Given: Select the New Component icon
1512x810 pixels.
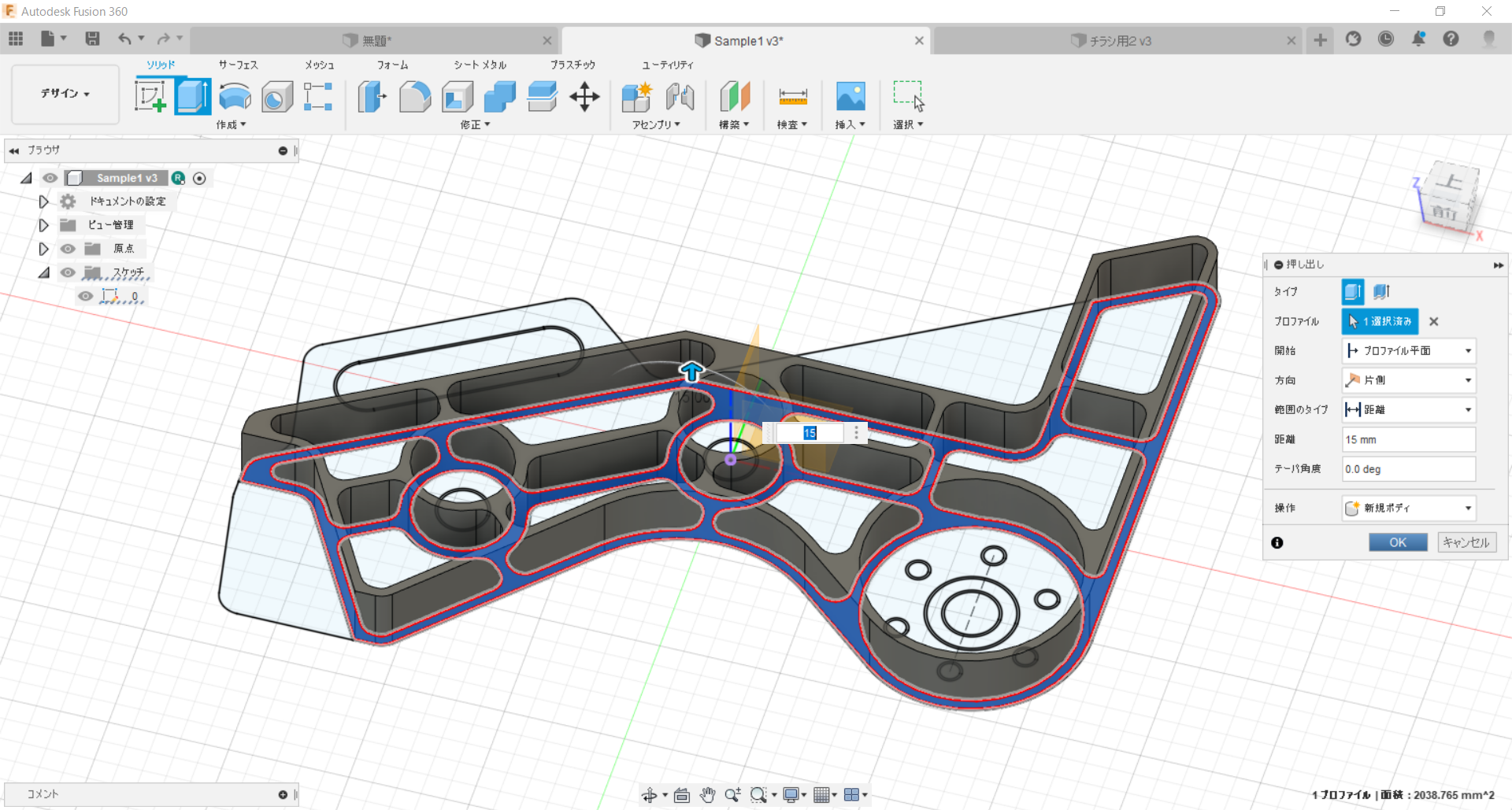Looking at the screenshot, I should 636,97.
